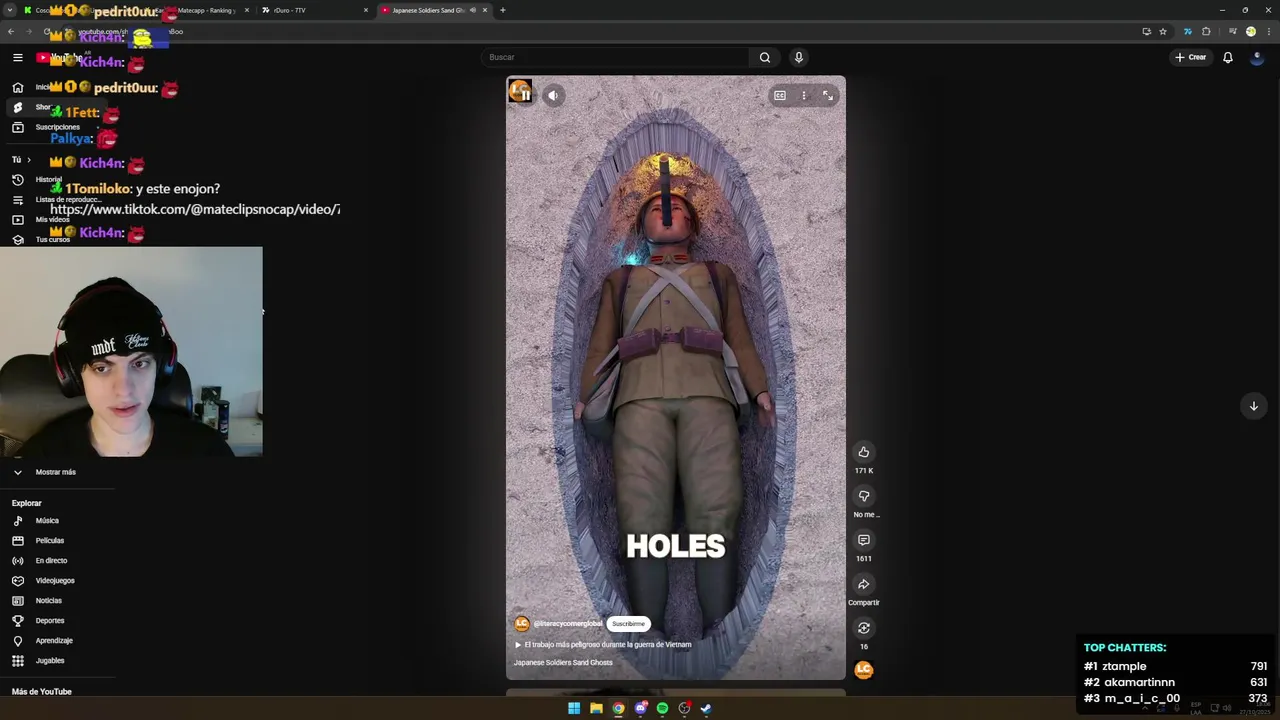The height and width of the screenshot is (720, 1280).
Task: Bookmark this page with the star
Action: (x=1163, y=31)
